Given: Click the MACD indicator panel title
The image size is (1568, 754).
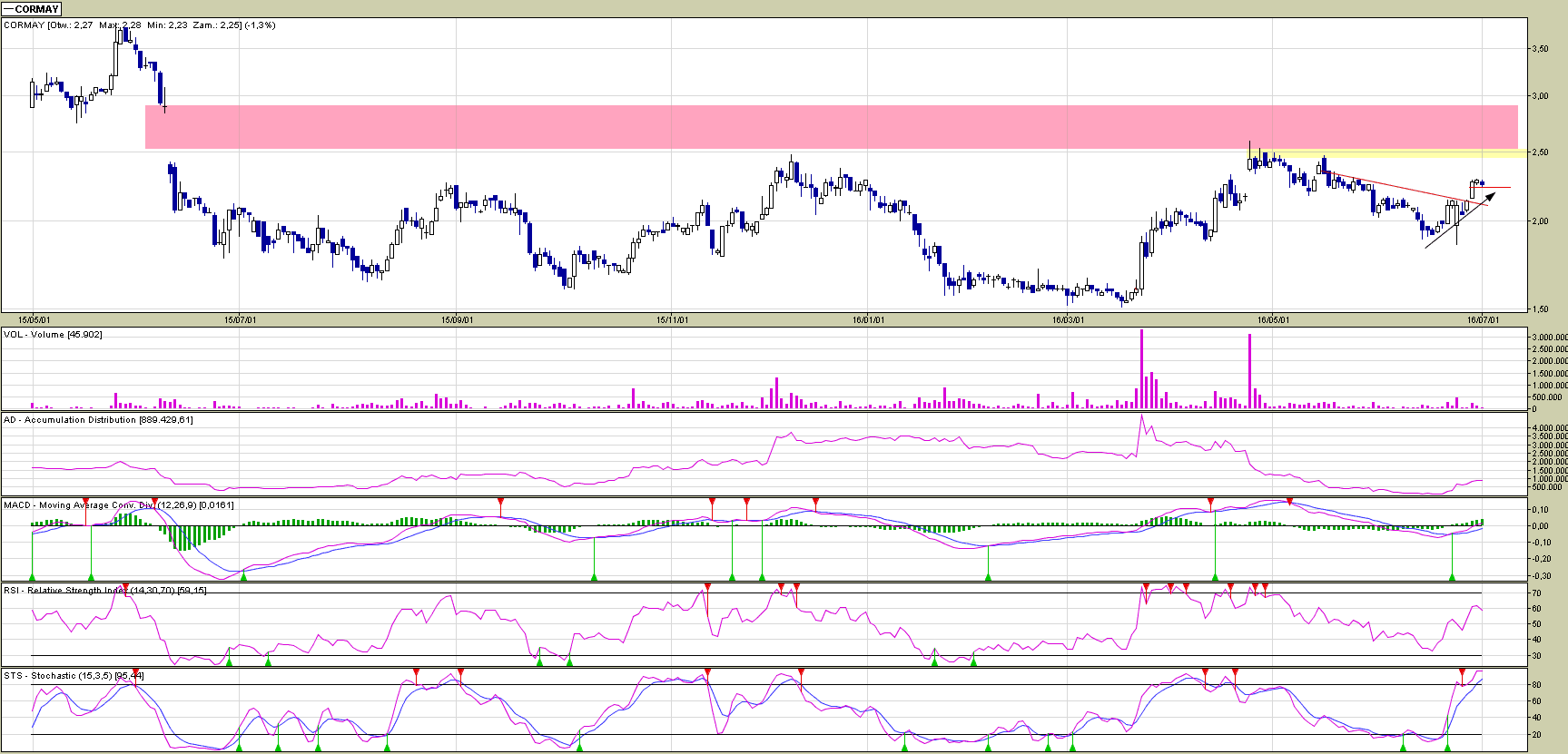Looking at the screenshot, I should pos(118,505).
